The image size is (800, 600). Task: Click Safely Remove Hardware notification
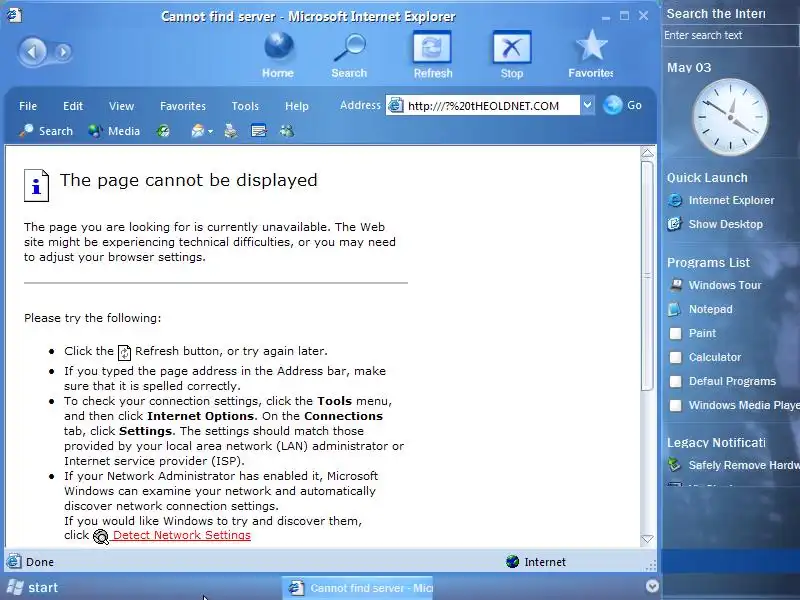pyautogui.click(x=734, y=465)
